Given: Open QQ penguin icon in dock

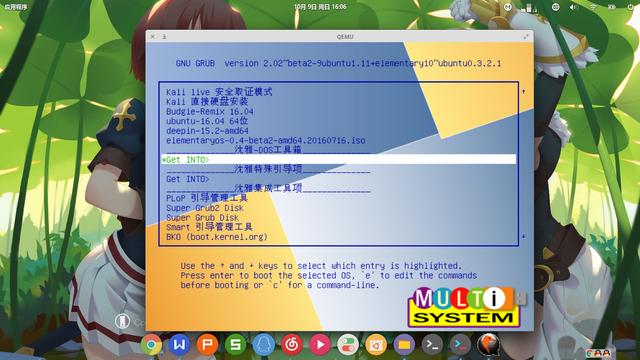Looking at the screenshot, I should point(264,345).
